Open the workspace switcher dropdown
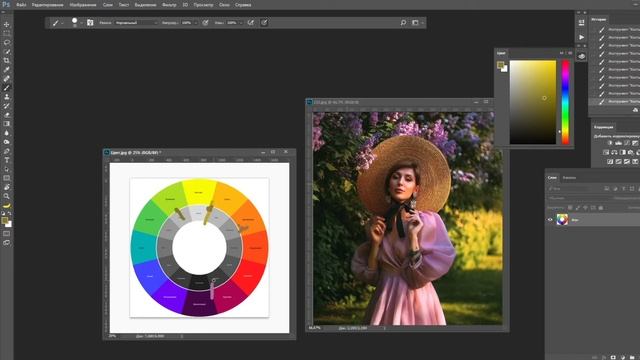The image size is (640, 360). 417,22
